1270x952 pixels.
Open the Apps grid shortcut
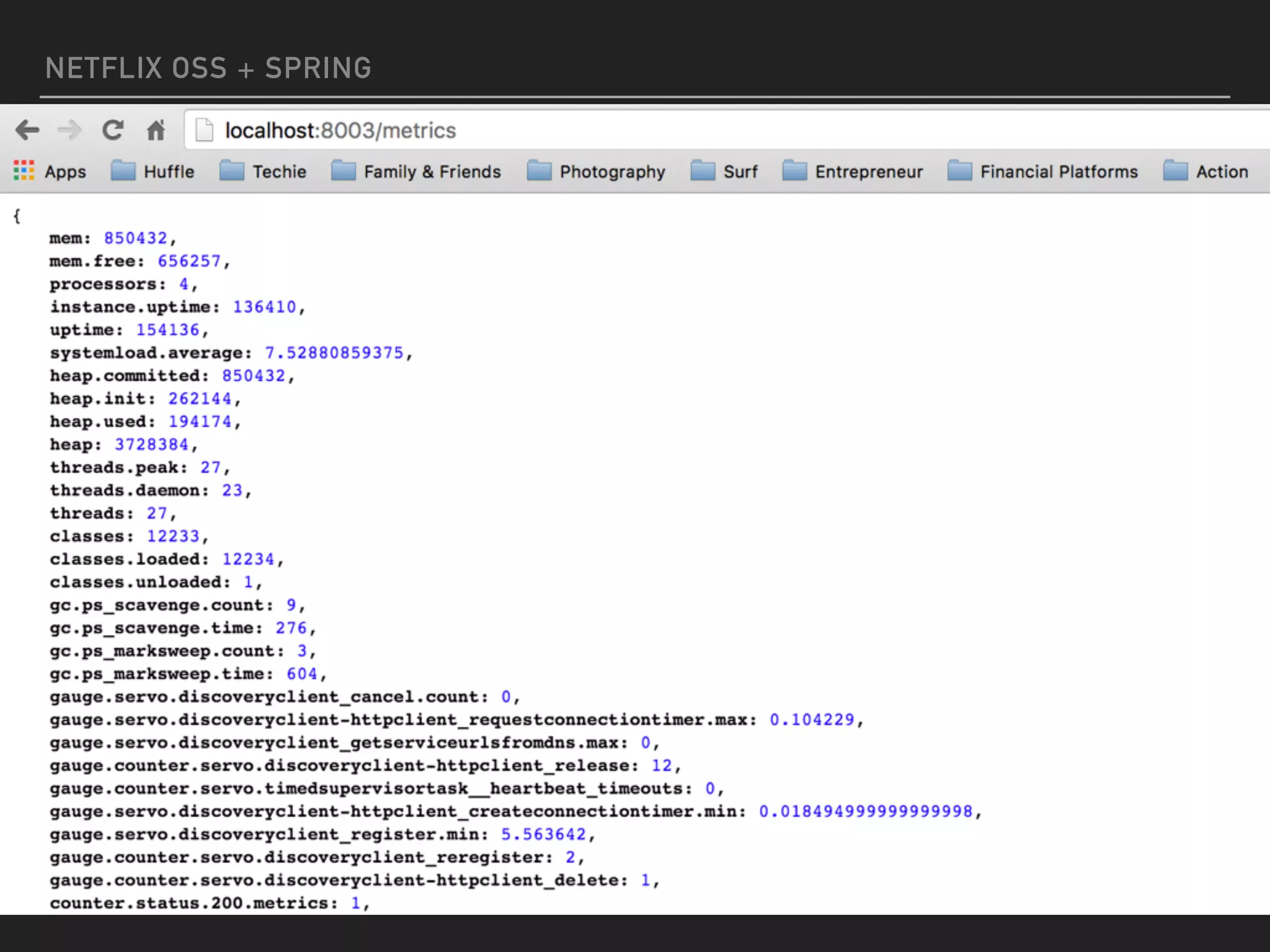click(x=50, y=171)
